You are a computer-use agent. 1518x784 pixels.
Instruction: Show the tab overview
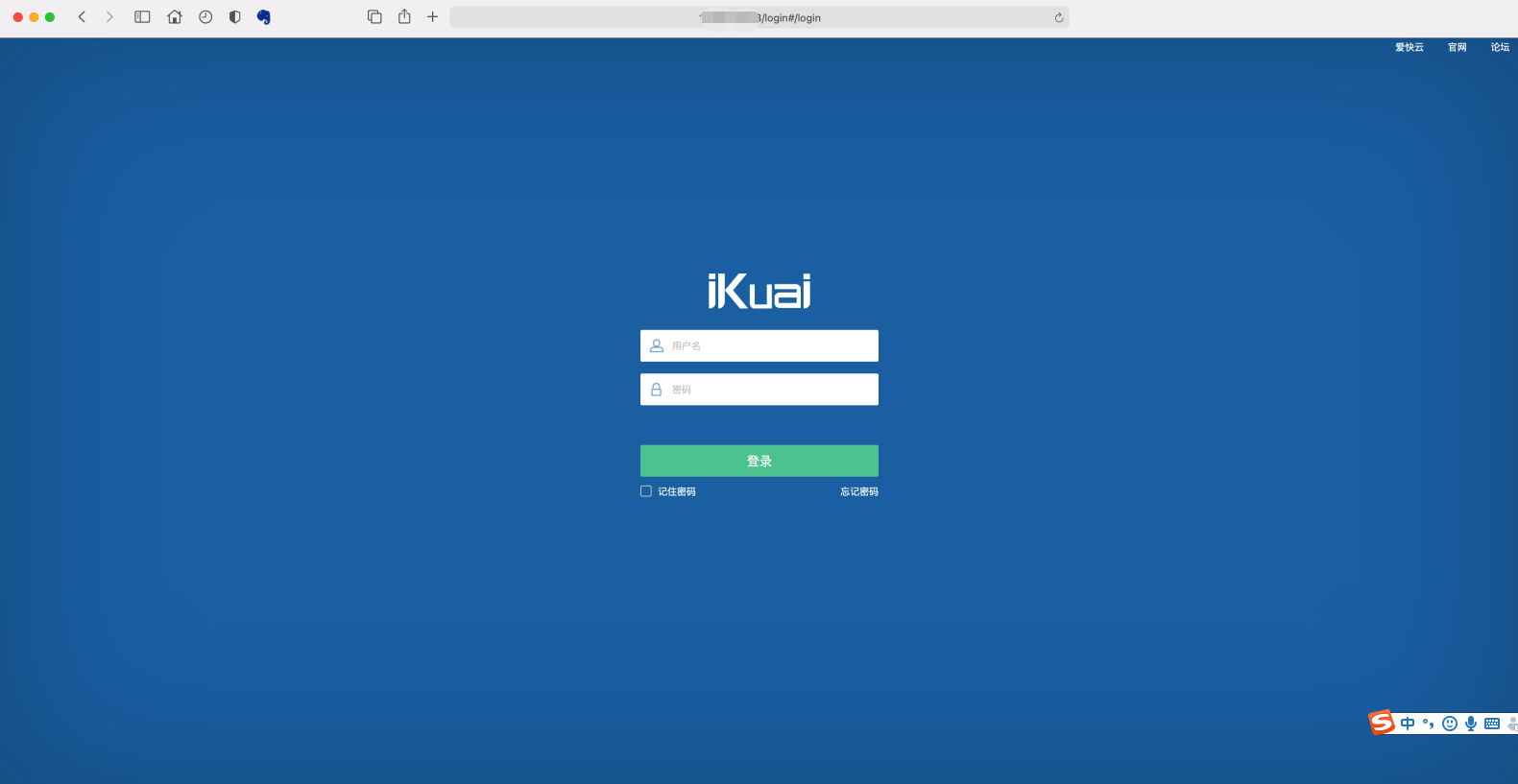(x=374, y=16)
